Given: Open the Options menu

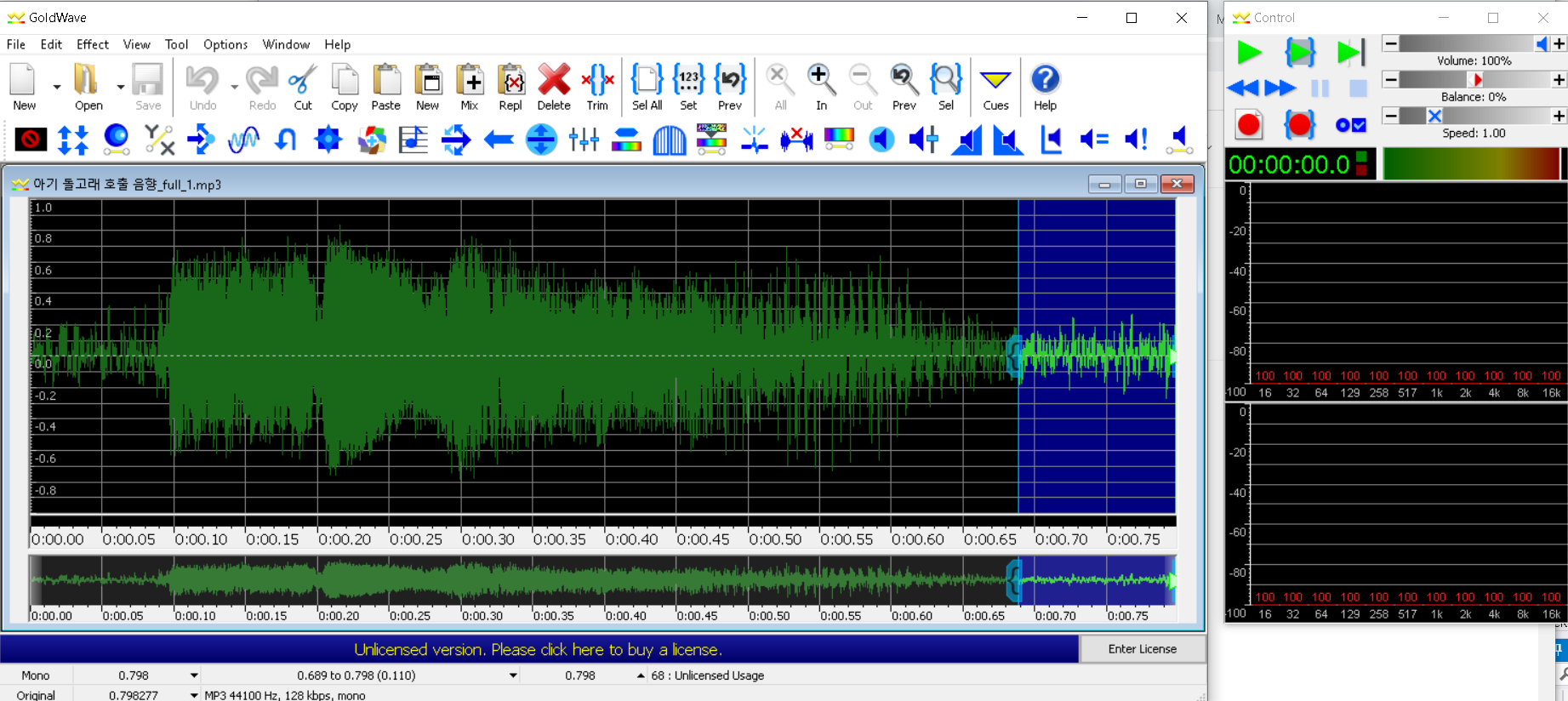Looking at the screenshot, I should [x=225, y=44].
